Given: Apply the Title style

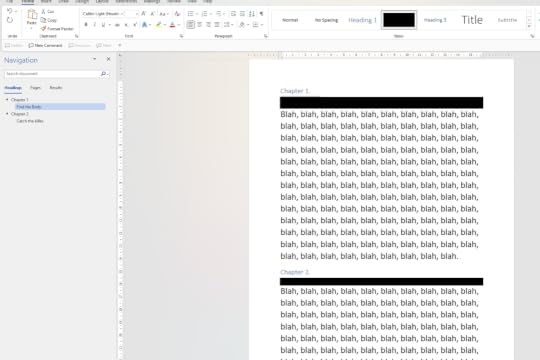Looking at the screenshot, I should pyautogui.click(x=472, y=20).
